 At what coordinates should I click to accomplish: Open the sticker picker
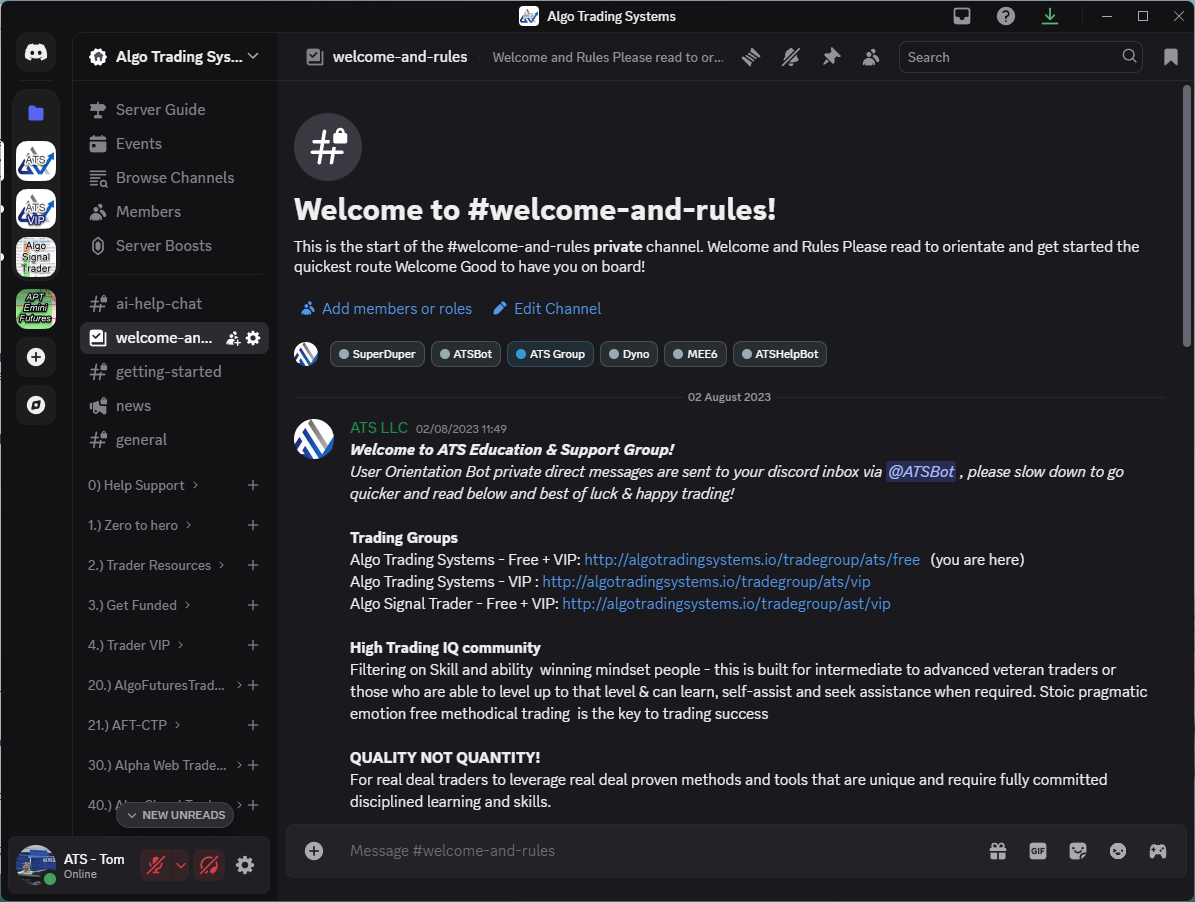(x=1078, y=851)
